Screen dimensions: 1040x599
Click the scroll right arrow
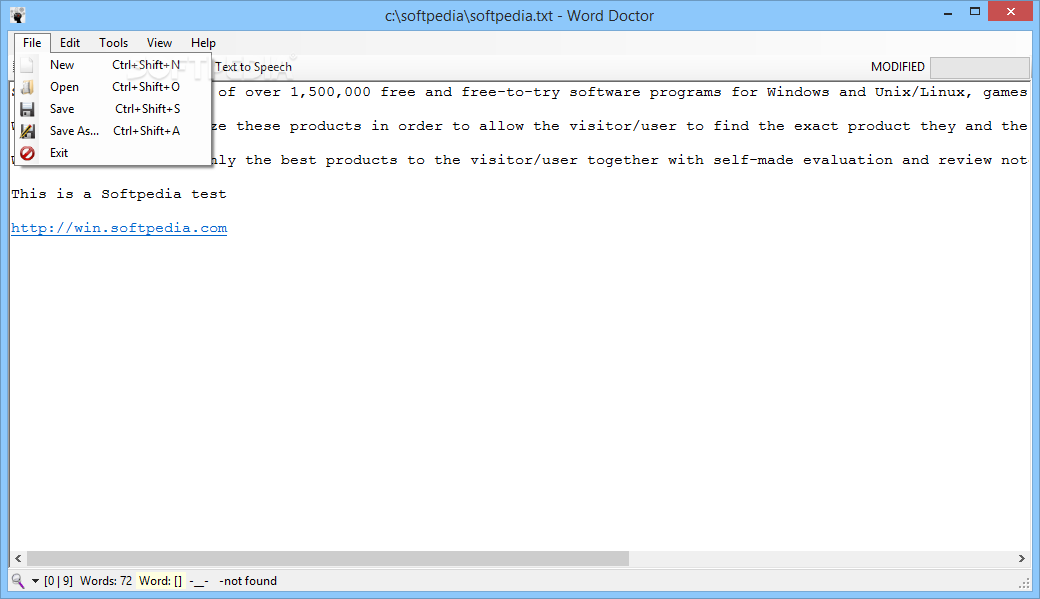coord(1021,559)
